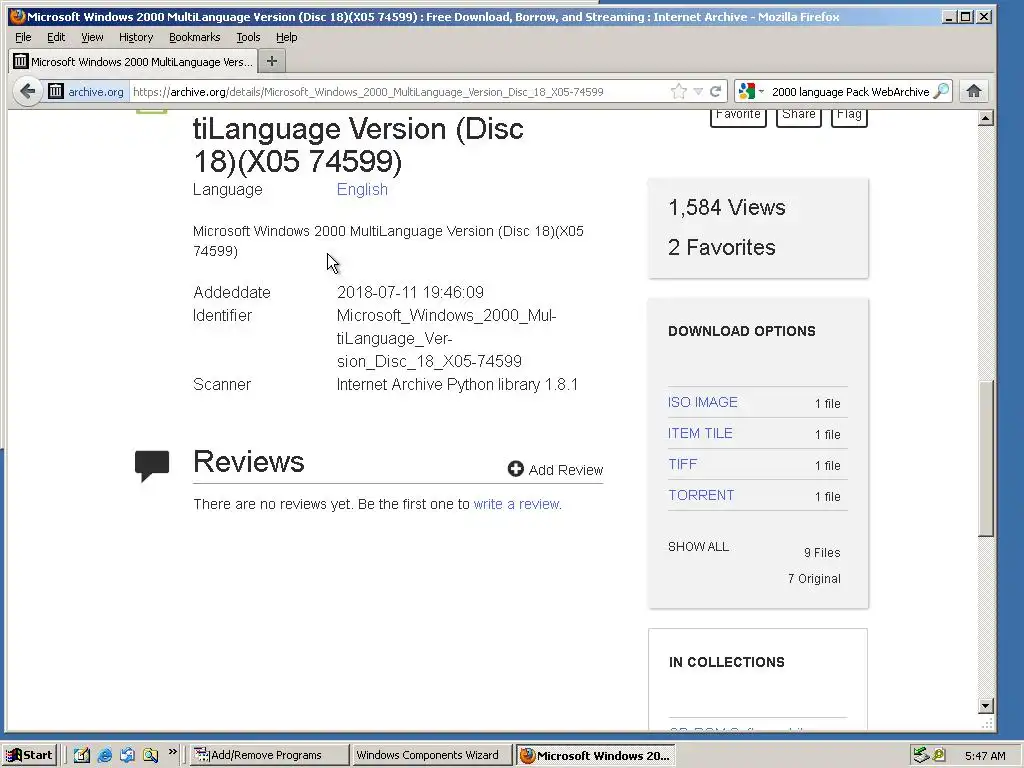Click the Internet Archive Python library 1.8.1 text
This screenshot has height=768, width=1024.
click(457, 385)
